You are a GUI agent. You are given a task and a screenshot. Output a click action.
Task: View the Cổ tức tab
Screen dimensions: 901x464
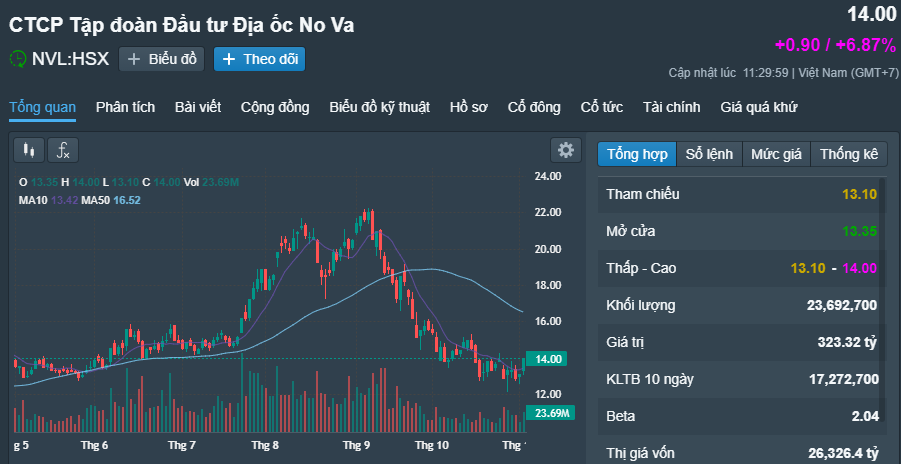[x=602, y=107]
